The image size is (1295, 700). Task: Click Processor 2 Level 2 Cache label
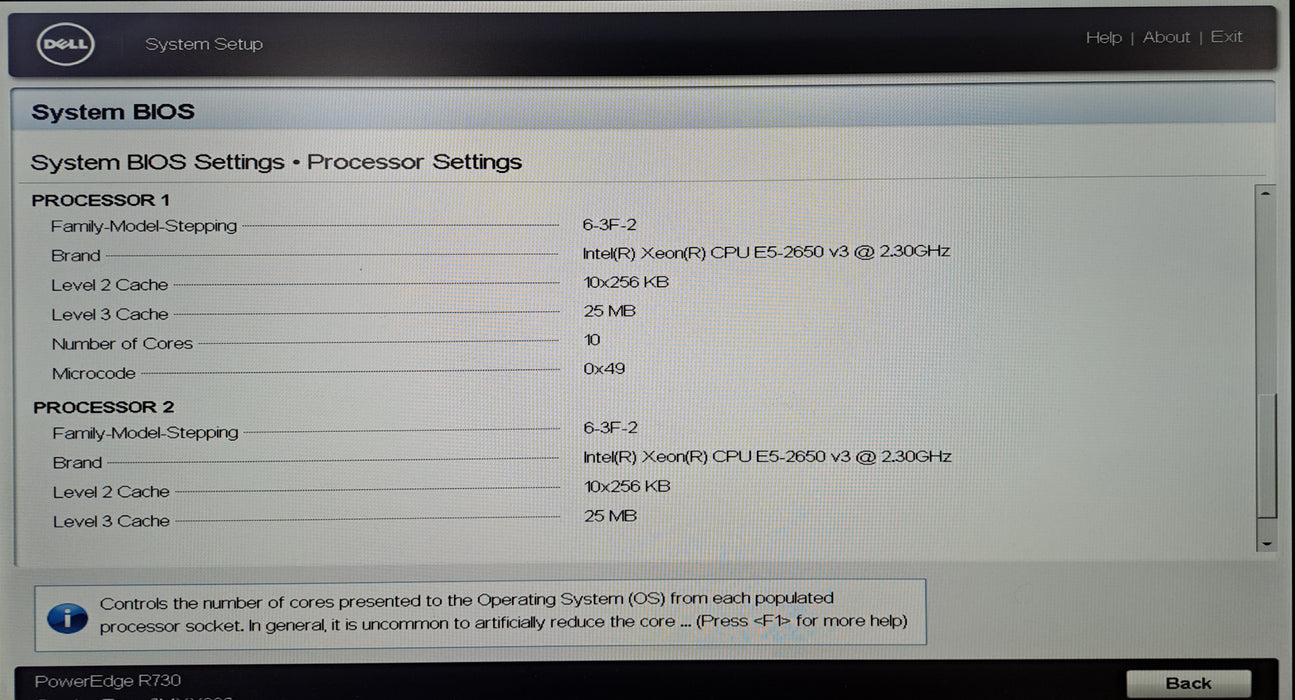111,492
